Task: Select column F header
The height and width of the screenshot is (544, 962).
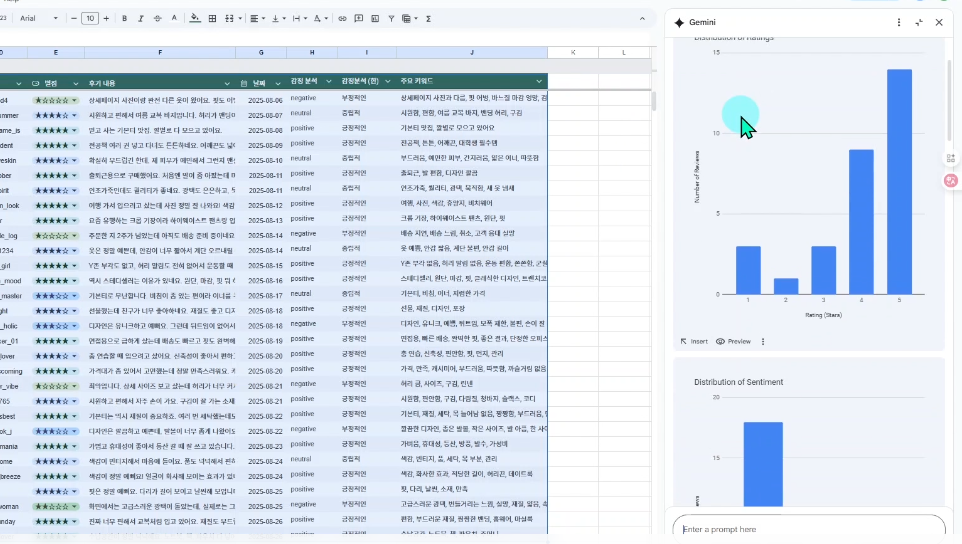Action: click(x=160, y=53)
